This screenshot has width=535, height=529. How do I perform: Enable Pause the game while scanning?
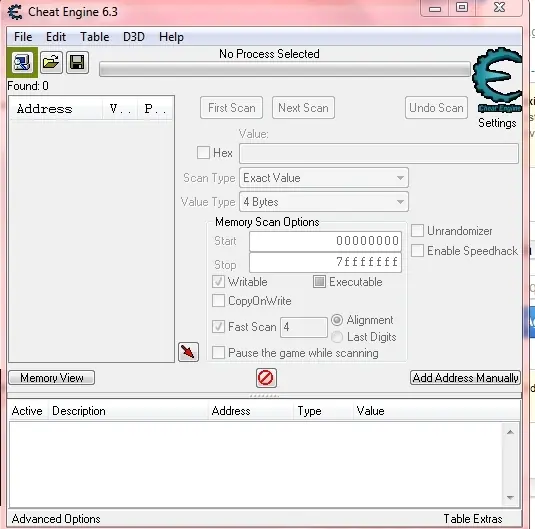[x=218, y=352]
